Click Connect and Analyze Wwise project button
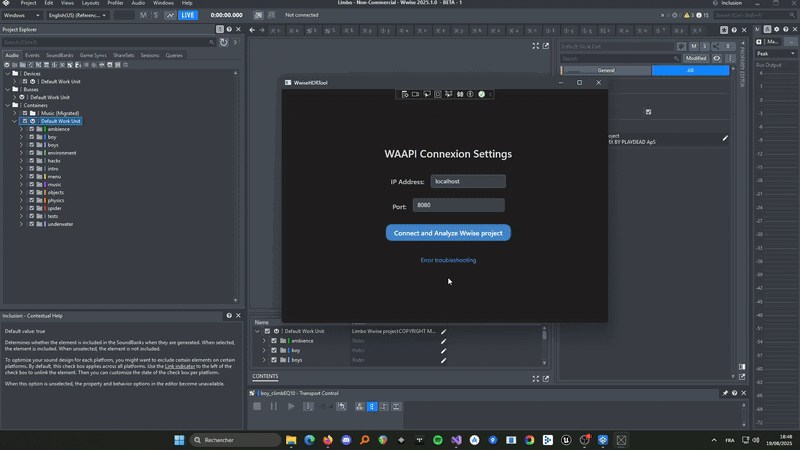Screen dimensions: 800x450 (448, 233)
